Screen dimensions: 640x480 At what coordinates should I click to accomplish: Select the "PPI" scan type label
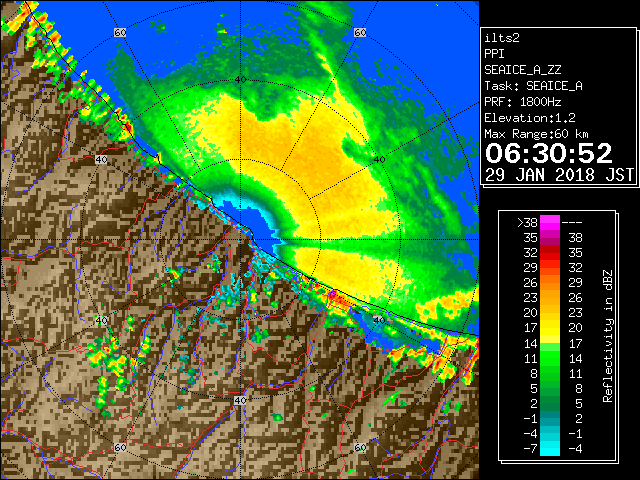[494, 54]
